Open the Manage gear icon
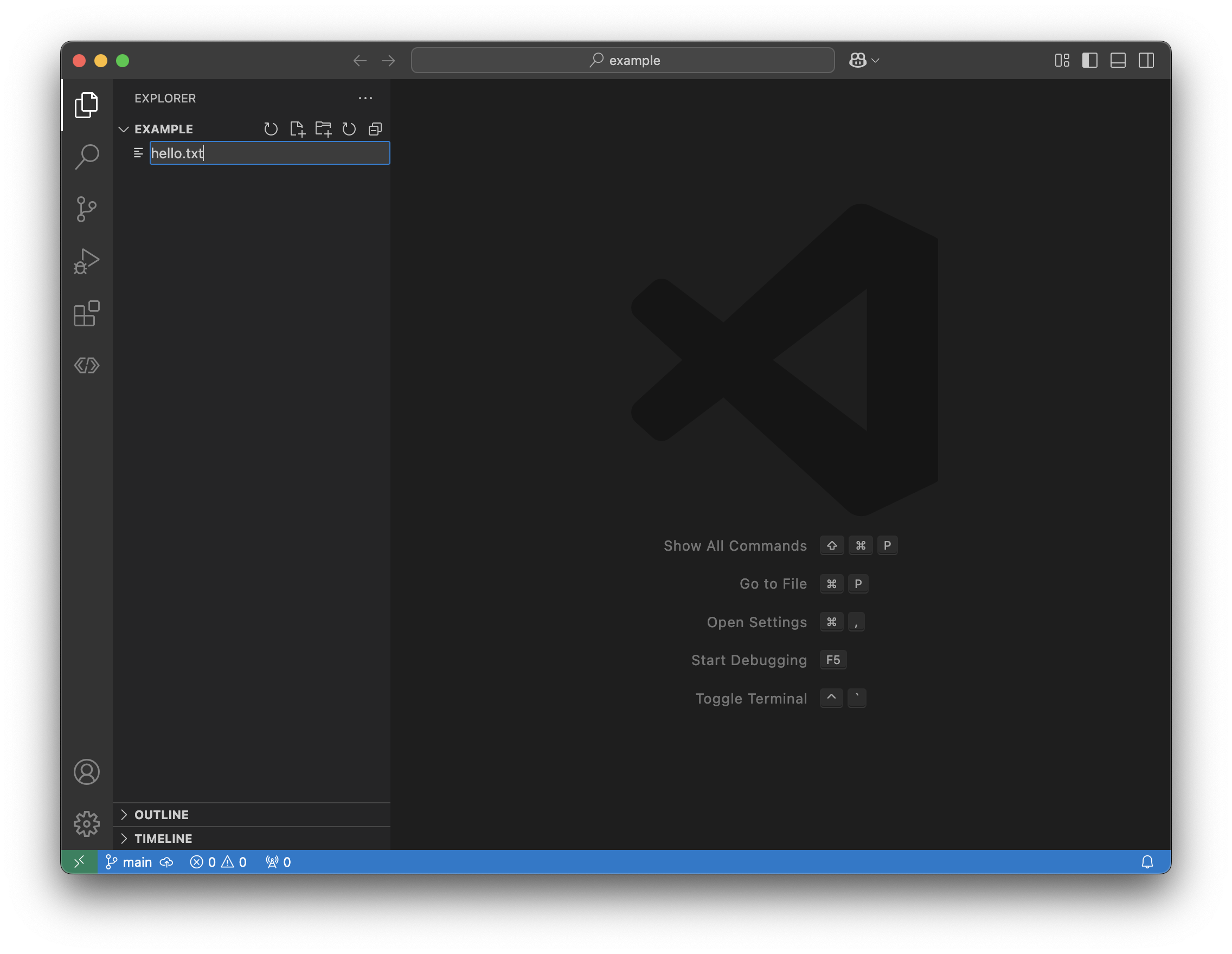Viewport: 1232px width, 954px height. point(86,824)
